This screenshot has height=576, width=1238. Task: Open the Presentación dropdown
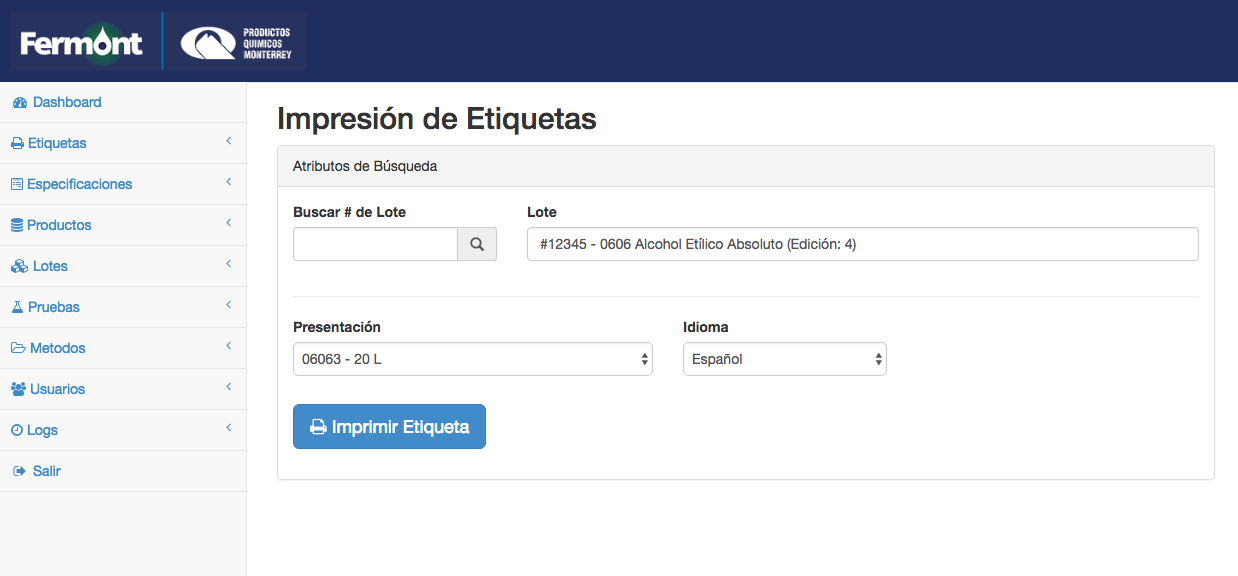(473, 359)
